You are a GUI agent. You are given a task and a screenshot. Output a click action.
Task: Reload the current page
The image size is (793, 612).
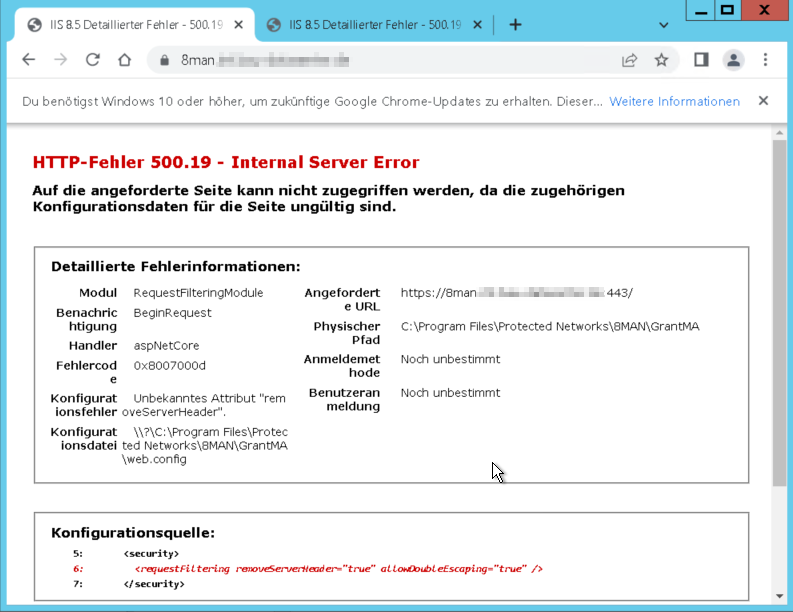(93, 60)
